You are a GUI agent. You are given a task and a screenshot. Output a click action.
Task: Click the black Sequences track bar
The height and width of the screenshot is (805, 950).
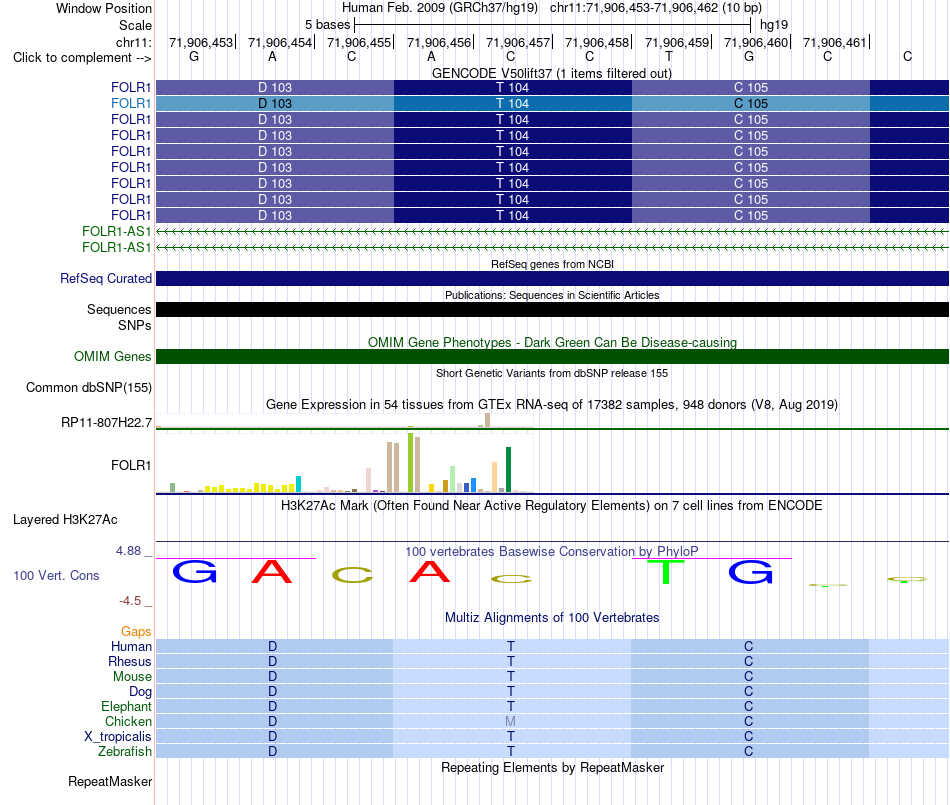coord(552,310)
